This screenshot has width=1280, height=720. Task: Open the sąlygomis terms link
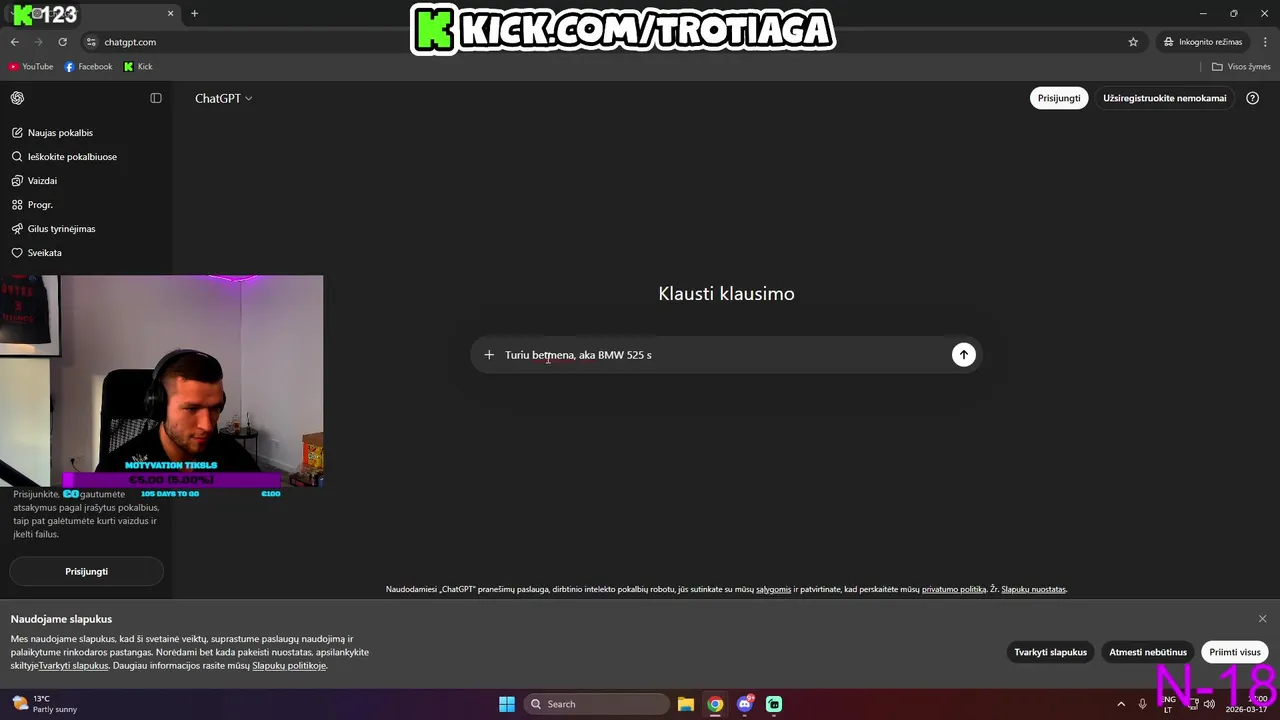point(773,590)
